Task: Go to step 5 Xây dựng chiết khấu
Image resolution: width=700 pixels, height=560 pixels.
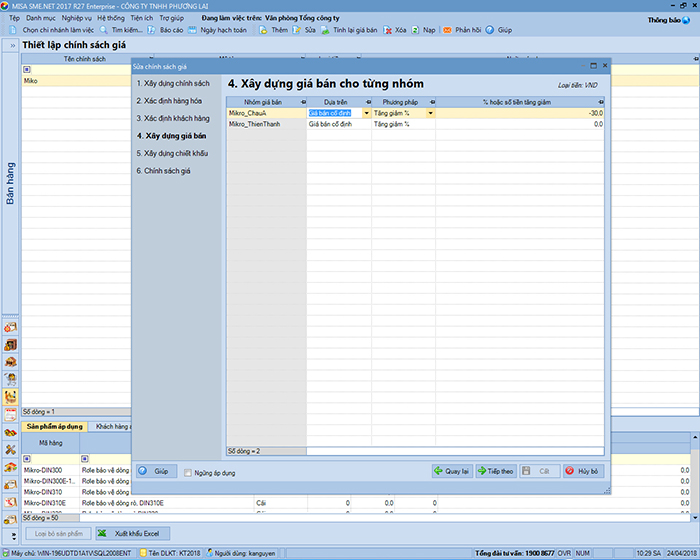Action: tap(172, 153)
